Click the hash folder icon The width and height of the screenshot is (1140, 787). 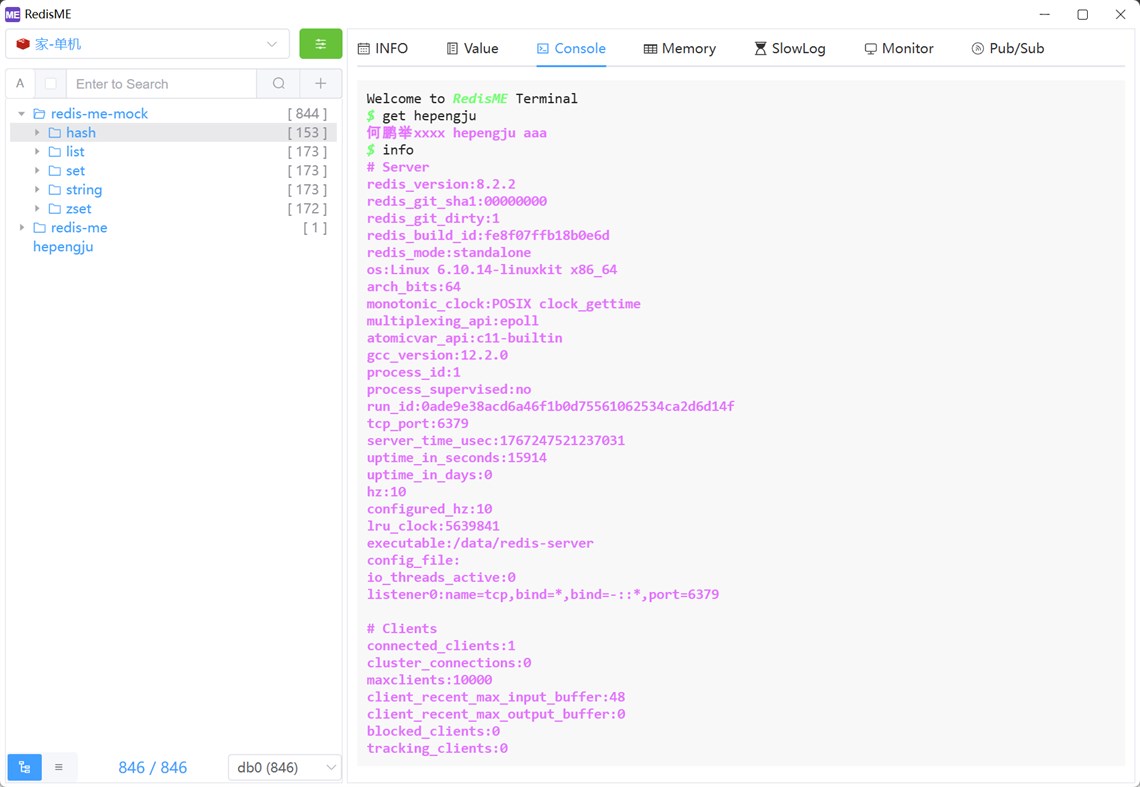click(x=55, y=132)
